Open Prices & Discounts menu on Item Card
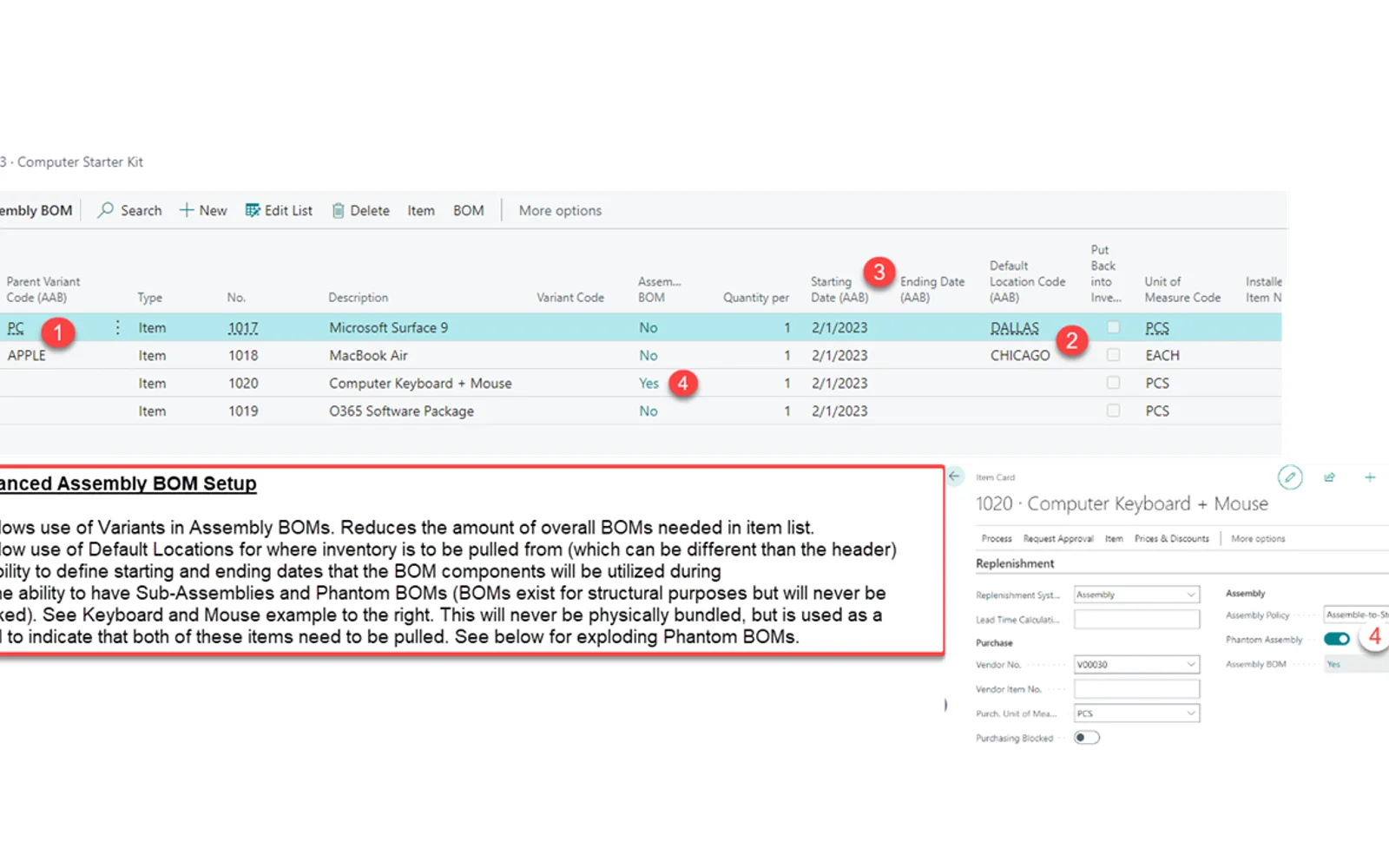1389x868 pixels. [x=1171, y=538]
